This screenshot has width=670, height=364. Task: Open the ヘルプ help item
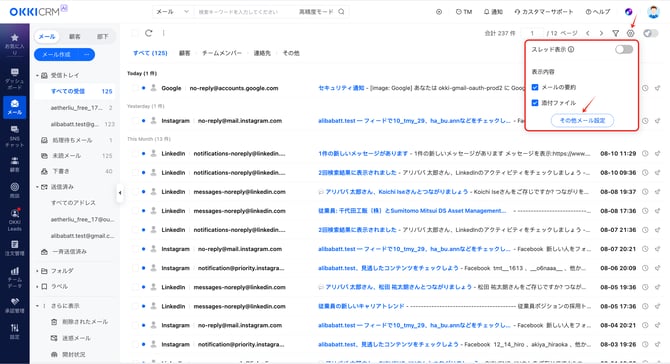click(598, 12)
